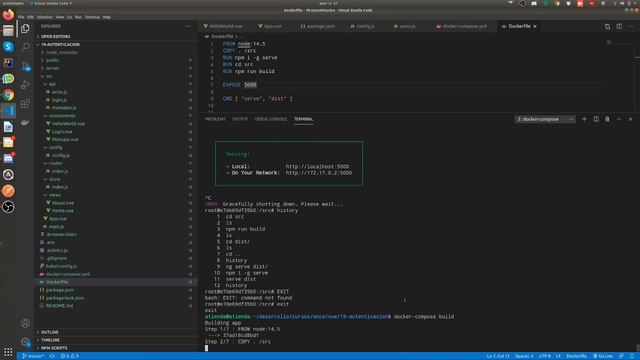640x360 pixels.
Task: Open the Help menu
Action: coord(107,17)
